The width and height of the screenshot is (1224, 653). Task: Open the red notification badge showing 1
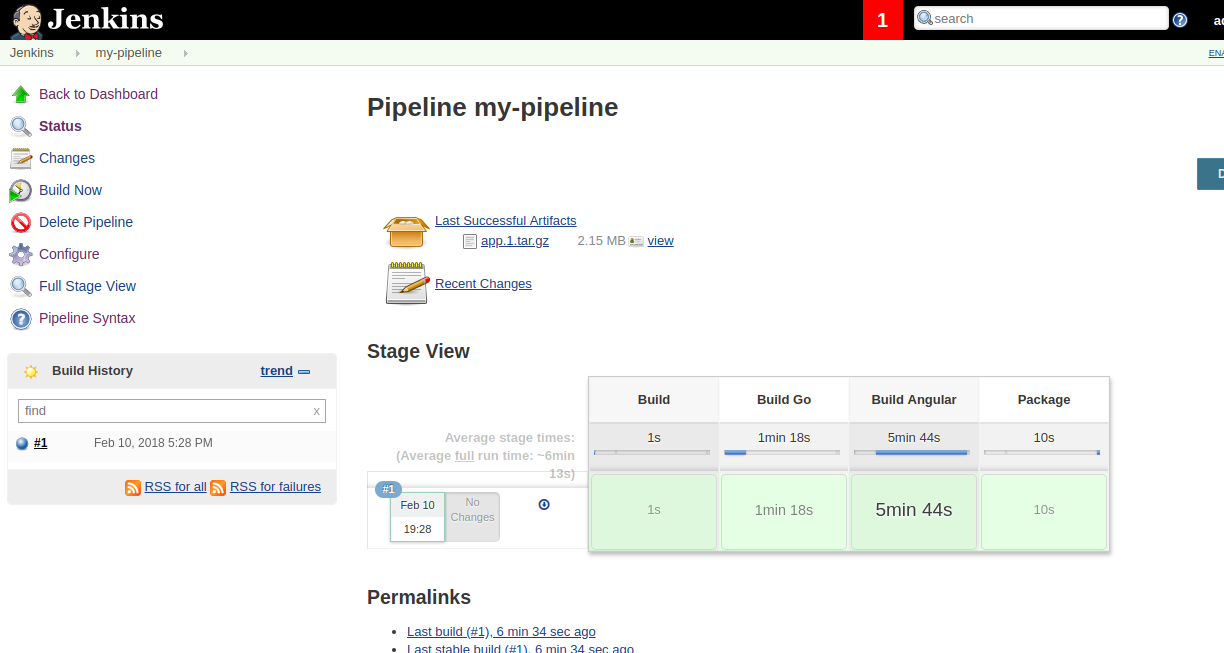pos(883,20)
